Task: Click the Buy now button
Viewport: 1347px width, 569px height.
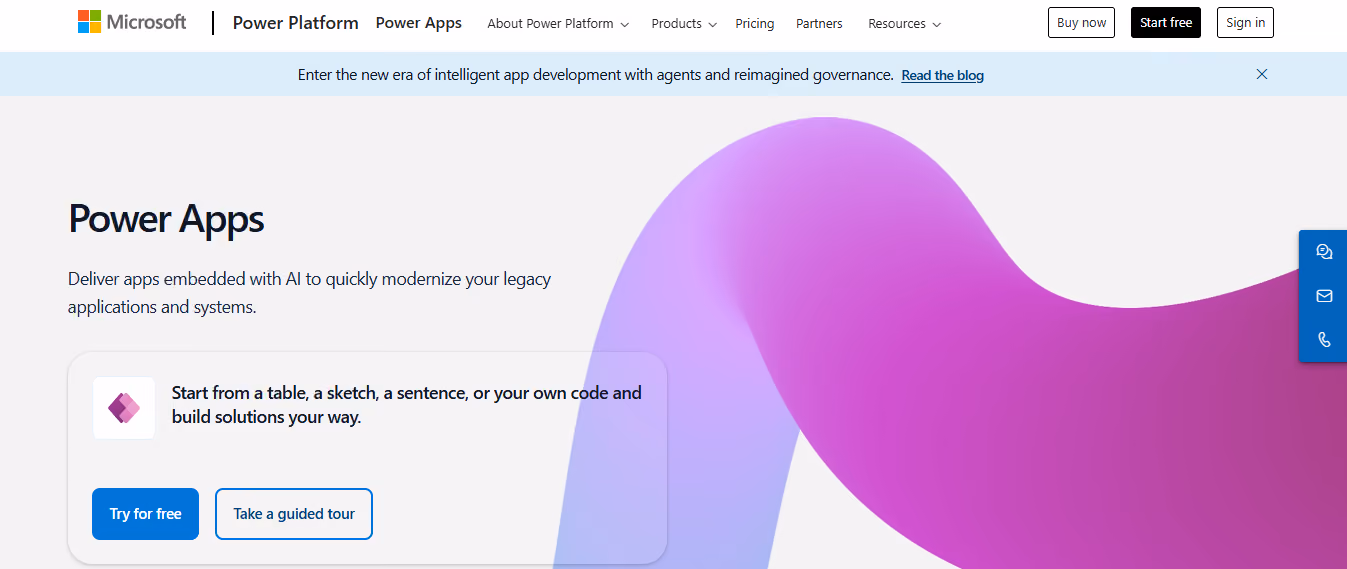Action: [x=1081, y=22]
